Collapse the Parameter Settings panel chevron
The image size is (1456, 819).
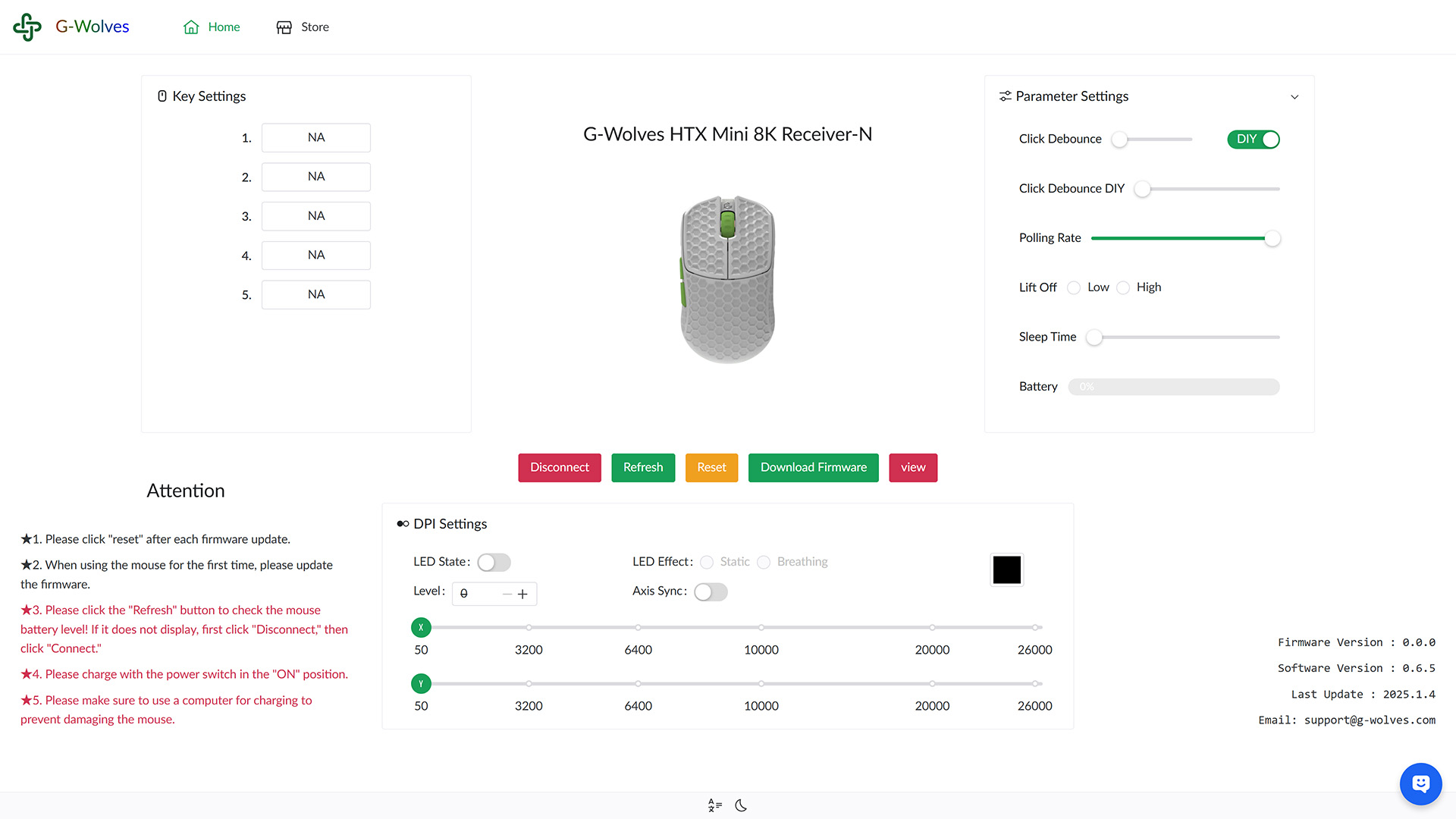click(1294, 97)
